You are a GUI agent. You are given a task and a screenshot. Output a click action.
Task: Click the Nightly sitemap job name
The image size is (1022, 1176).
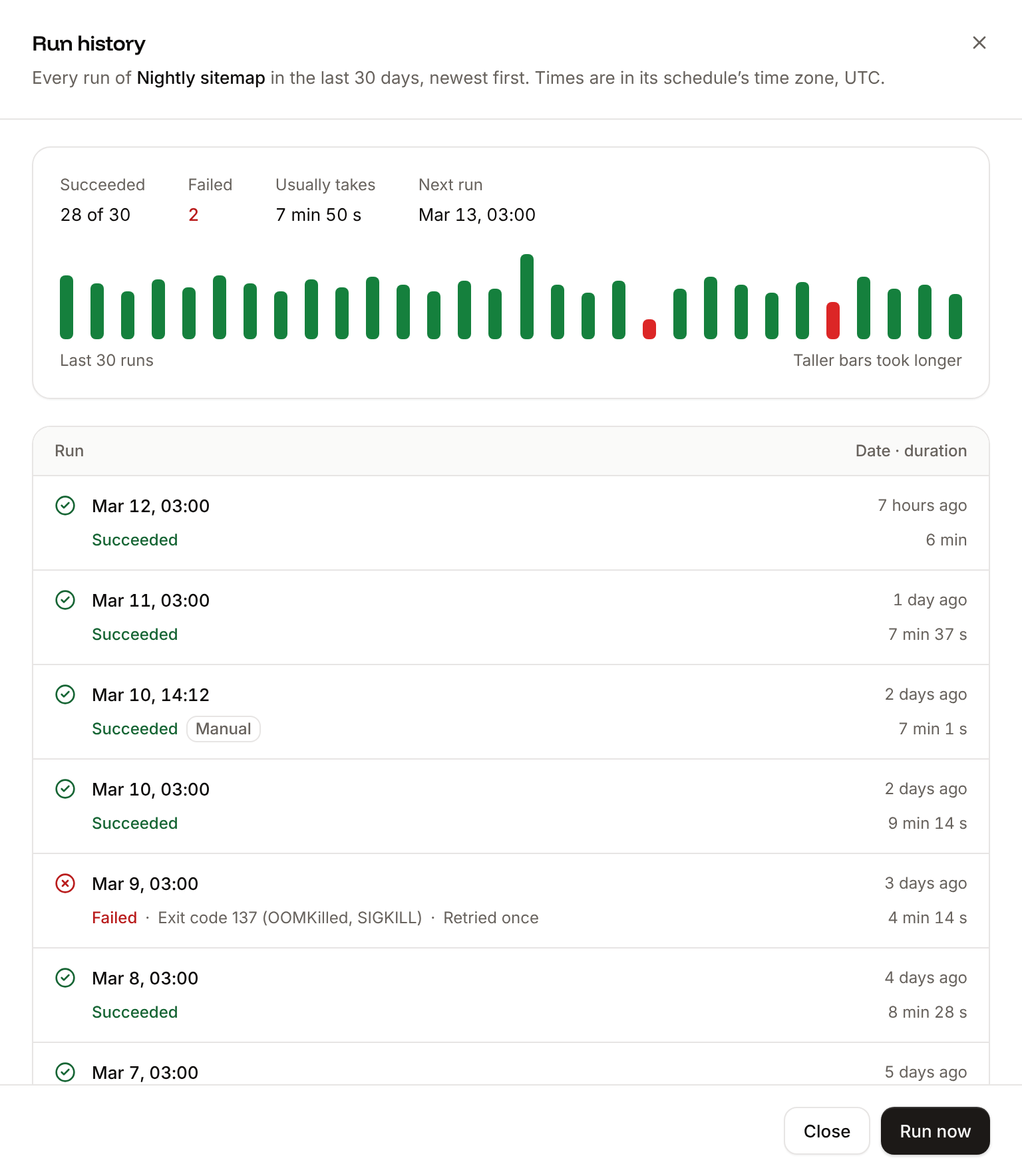click(x=201, y=78)
